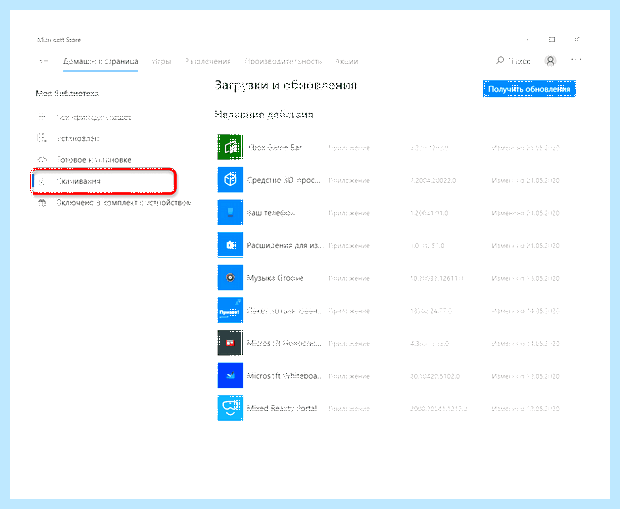The image size is (620, 509).
Task: Click the modified date in Ваш телефон row
Action: click(525, 213)
